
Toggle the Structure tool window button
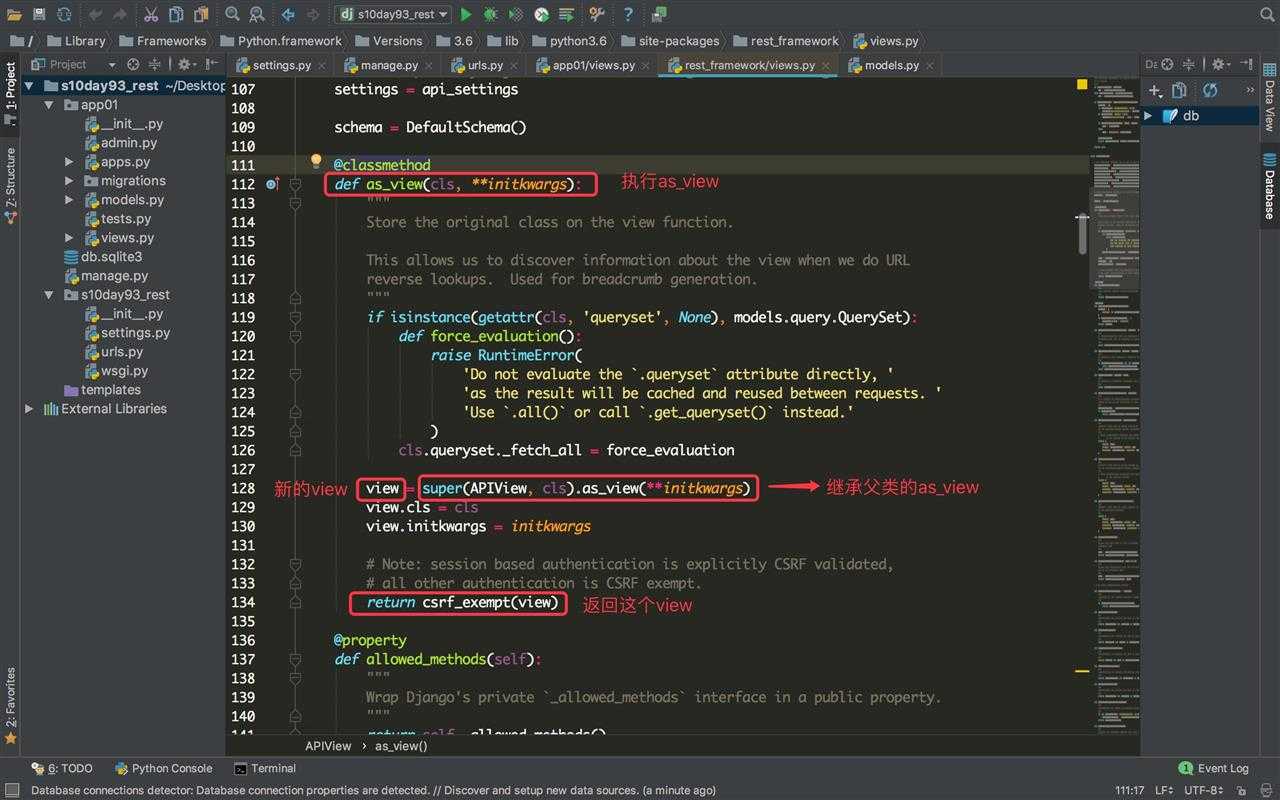click(10, 184)
